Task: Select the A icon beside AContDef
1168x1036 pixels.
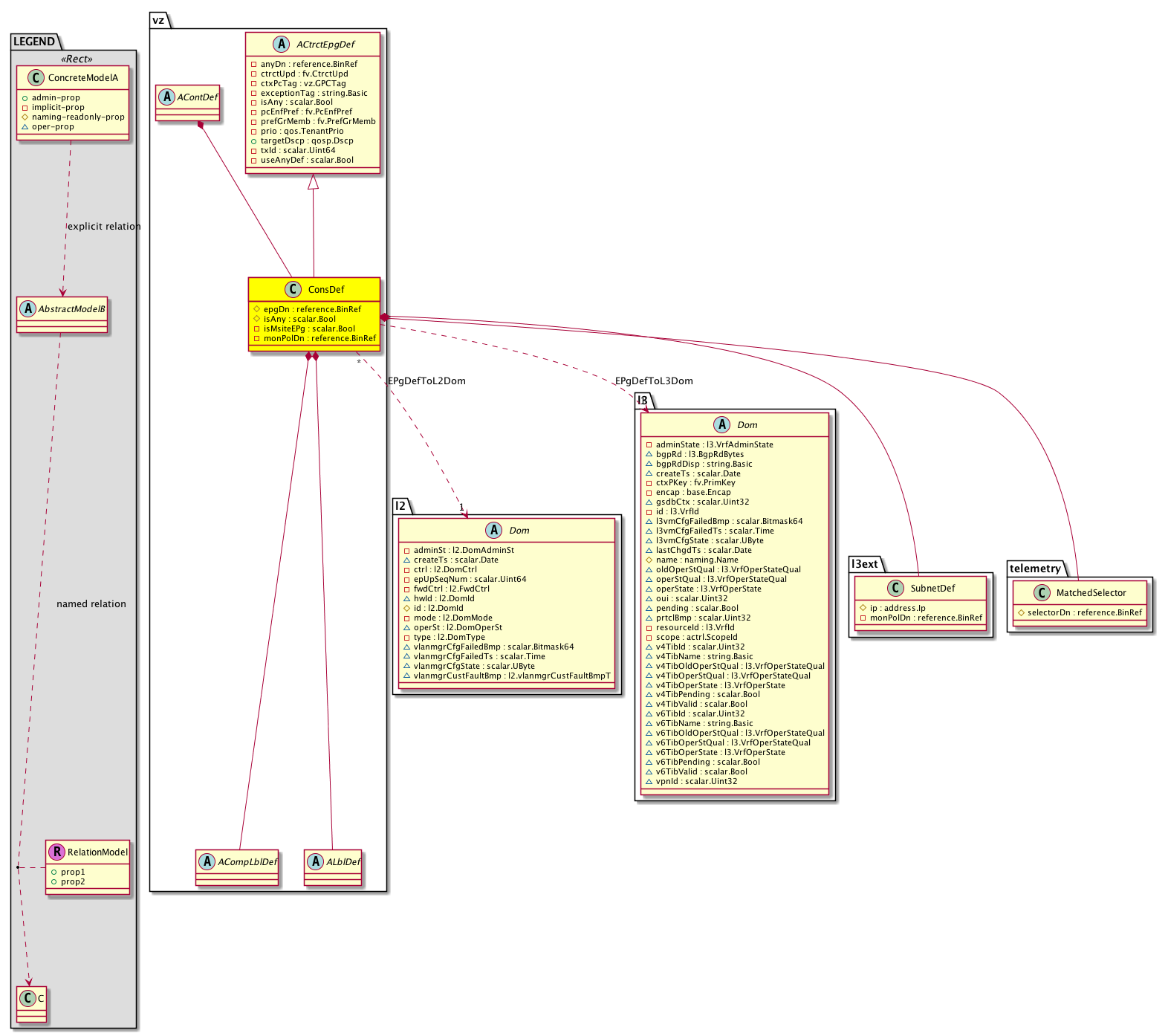Action: pos(166,97)
